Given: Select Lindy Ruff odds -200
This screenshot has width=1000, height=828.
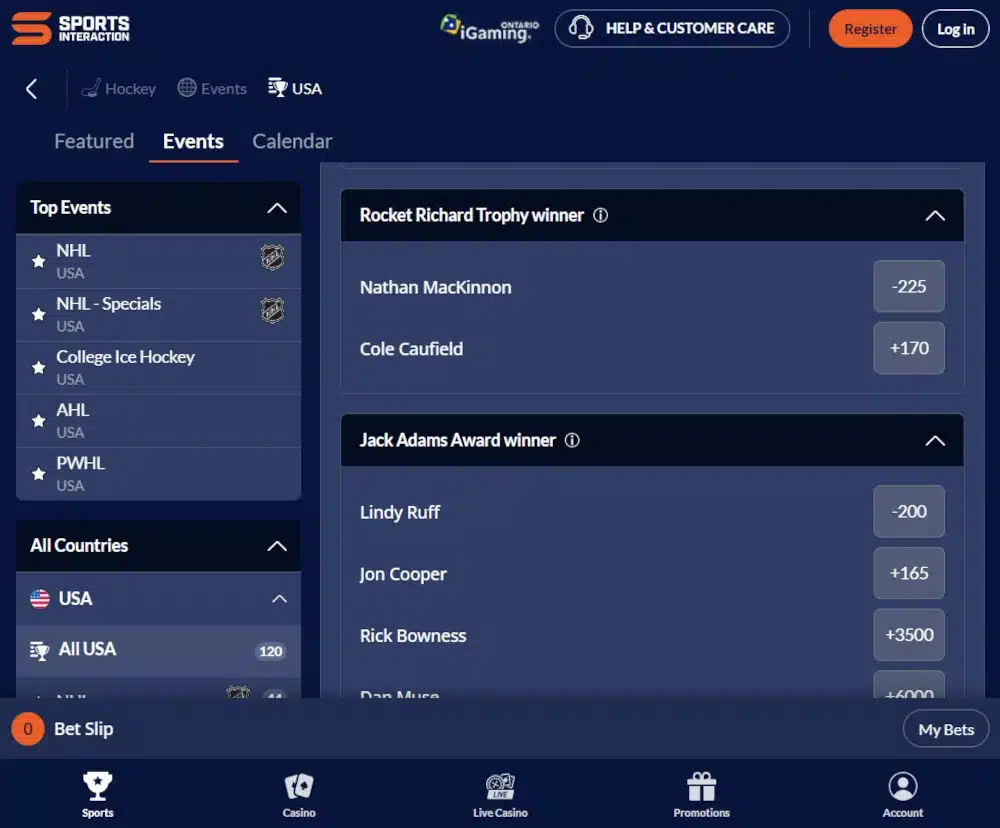Looking at the screenshot, I should [909, 512].
